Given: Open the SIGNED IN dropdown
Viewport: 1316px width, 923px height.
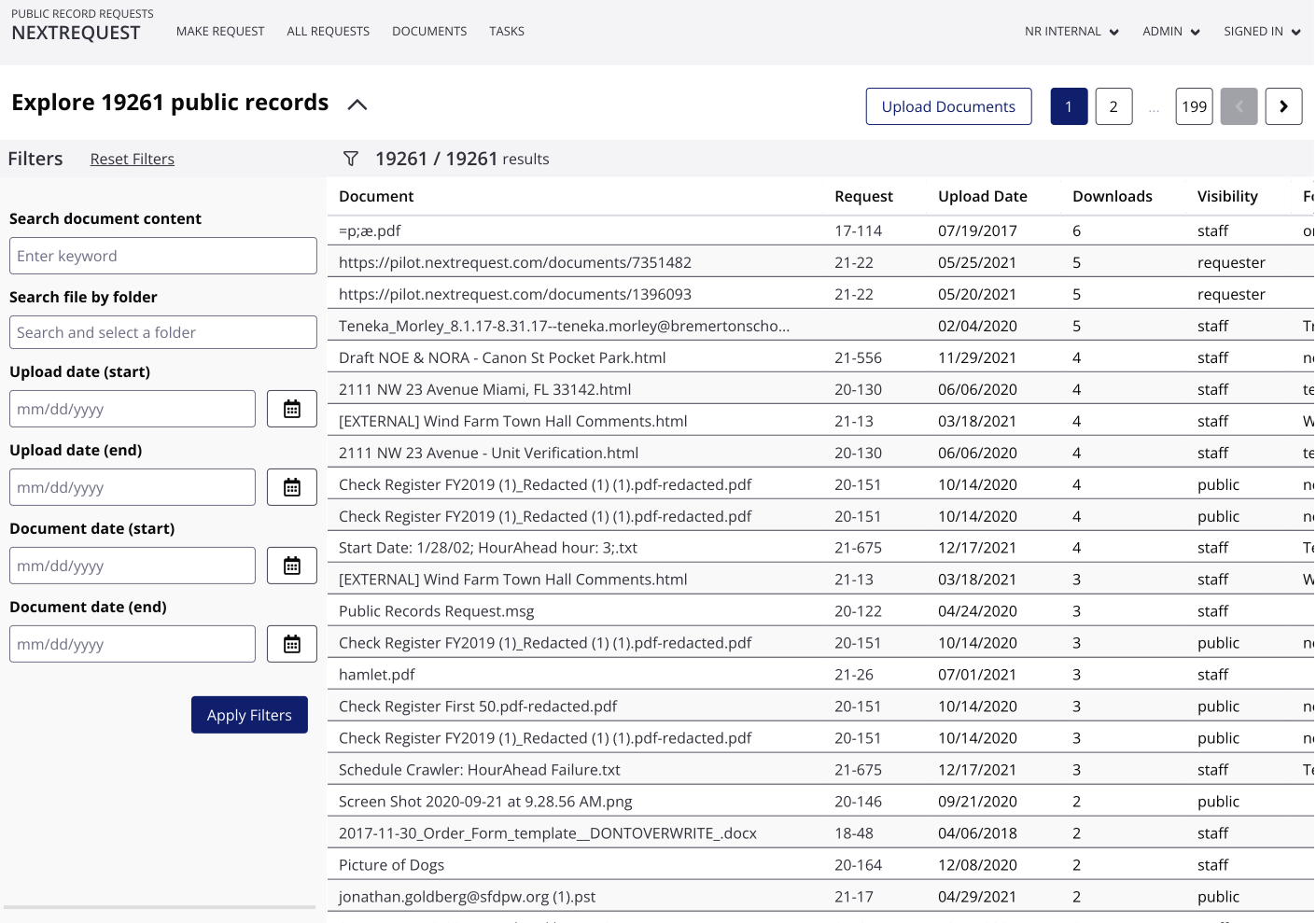Looking at the screenshot, I should coord(1261,31).
